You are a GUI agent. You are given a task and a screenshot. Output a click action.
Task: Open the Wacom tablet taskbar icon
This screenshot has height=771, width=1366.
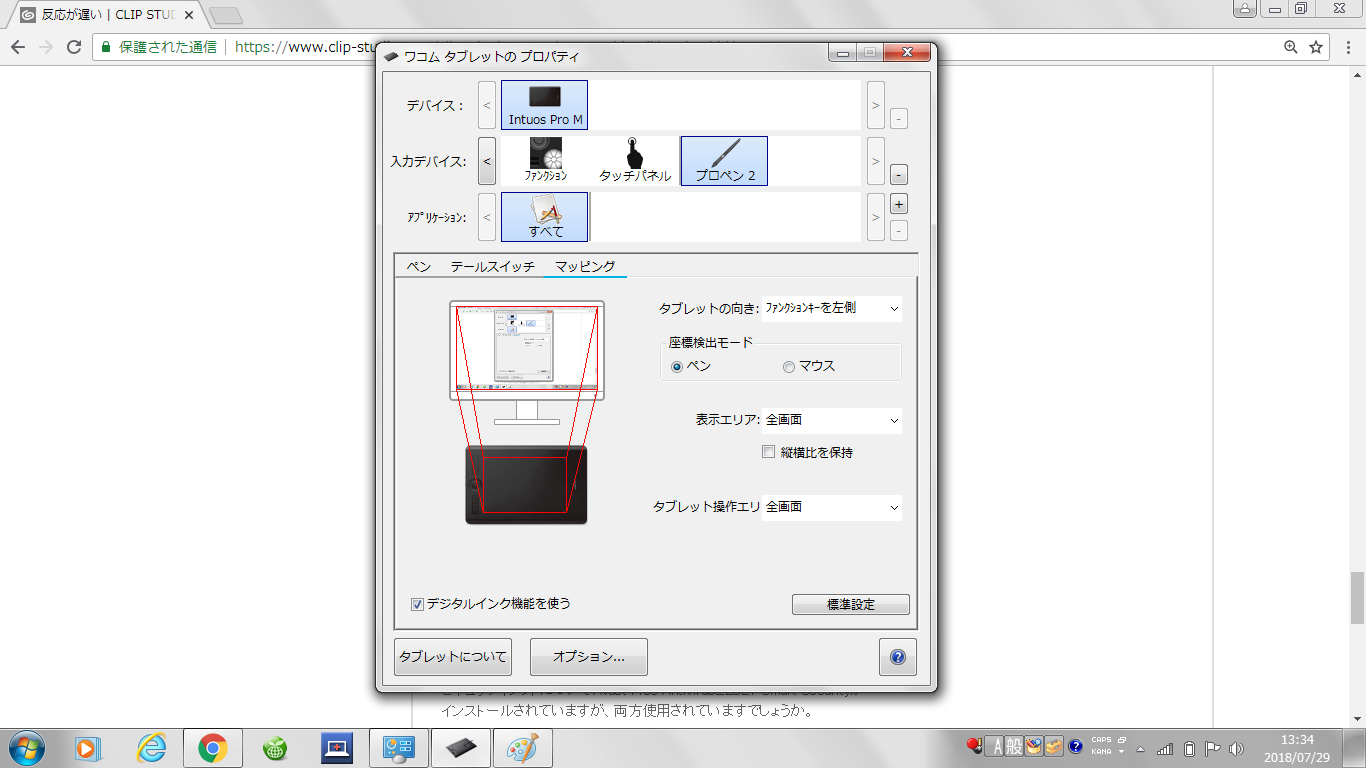point(460,748)
